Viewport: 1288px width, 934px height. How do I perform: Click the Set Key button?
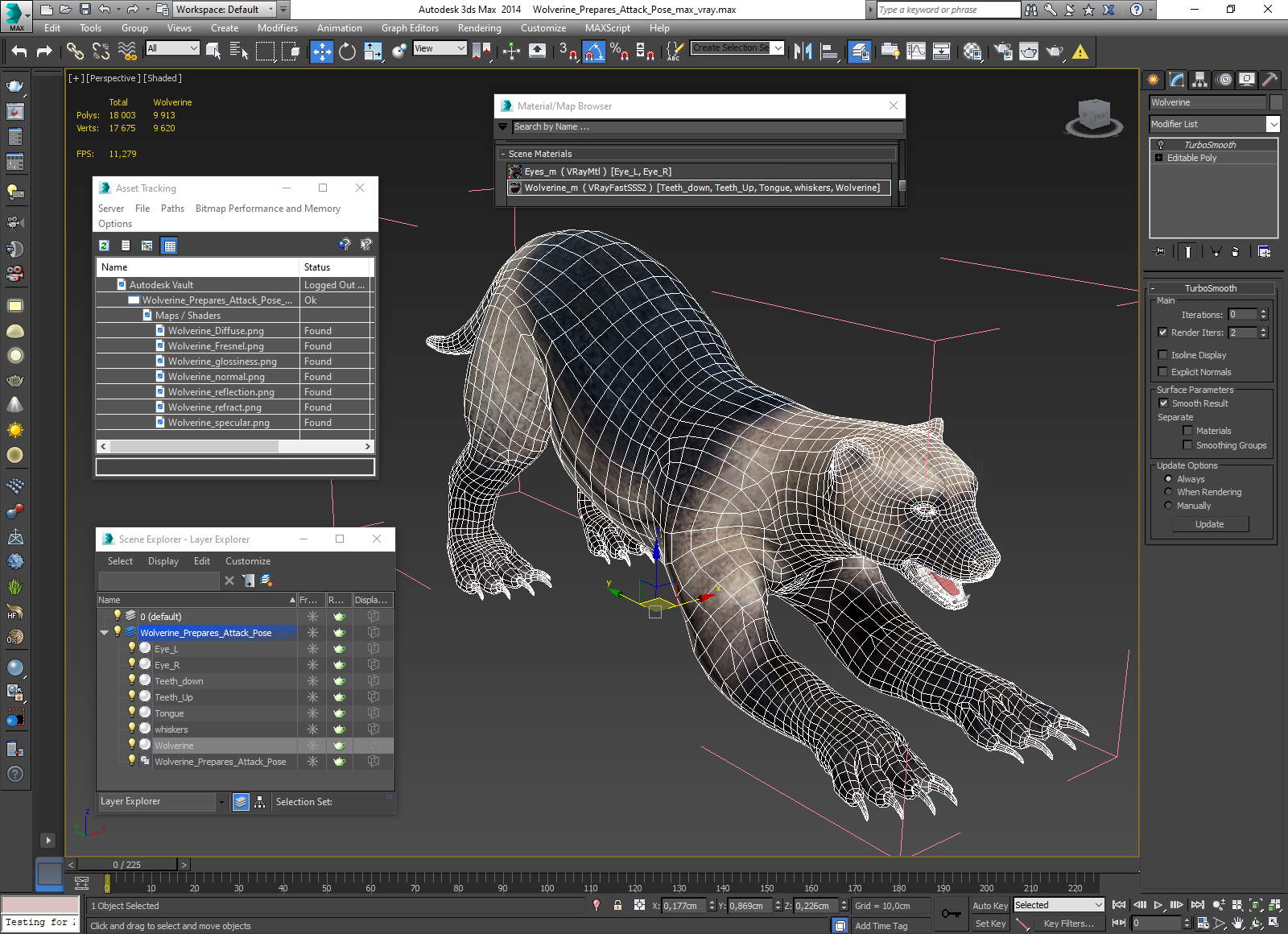tap(989, 924)
